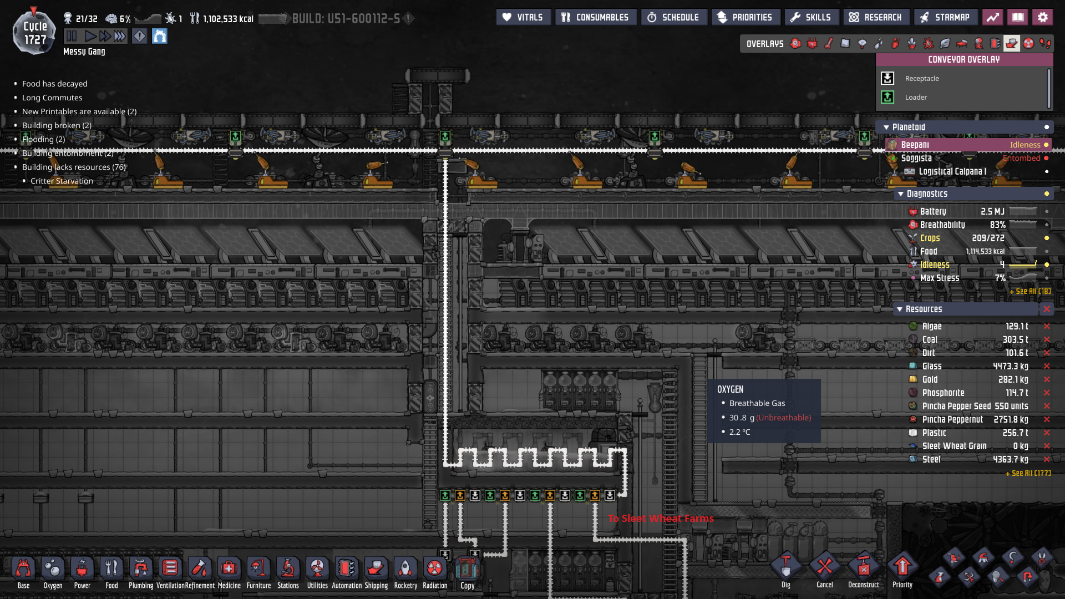This screenshot has width=1065, height=599.
Task: Select the Shipping build category
Action: point(376,572)
